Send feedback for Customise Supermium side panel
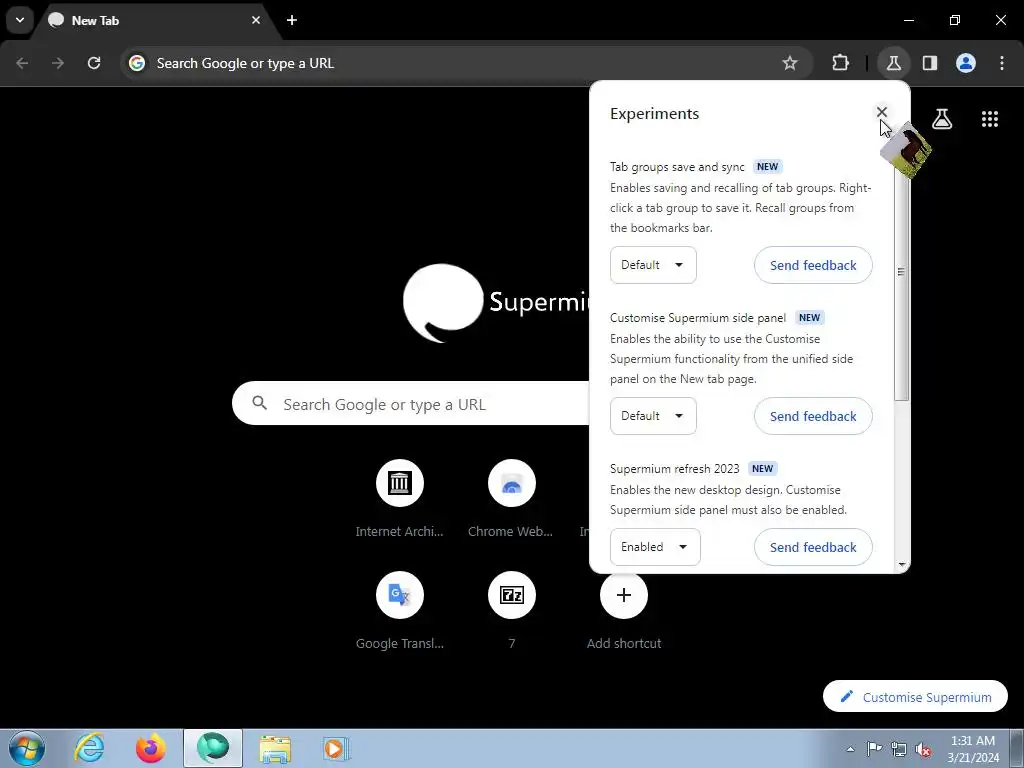The height and width of the screenshot is (768, 1024). [x=813, y=416]
